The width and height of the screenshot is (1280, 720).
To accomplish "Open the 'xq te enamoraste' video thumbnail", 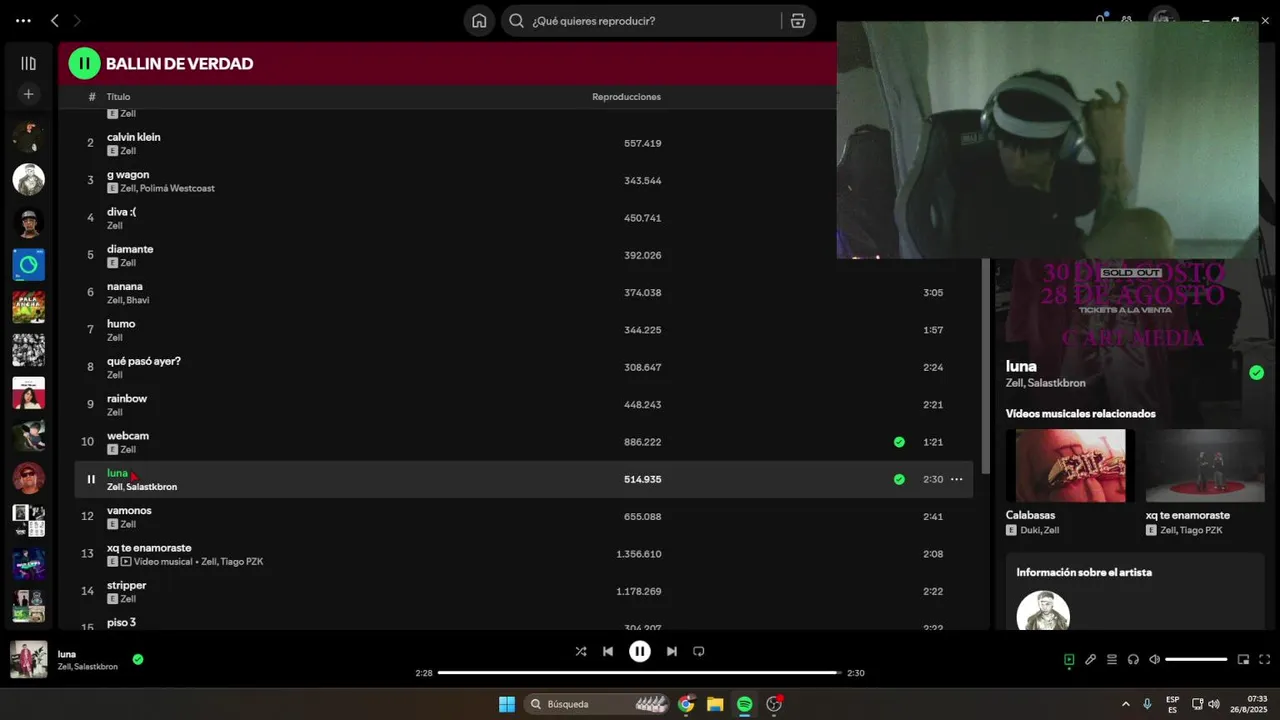I will 1205,466.
